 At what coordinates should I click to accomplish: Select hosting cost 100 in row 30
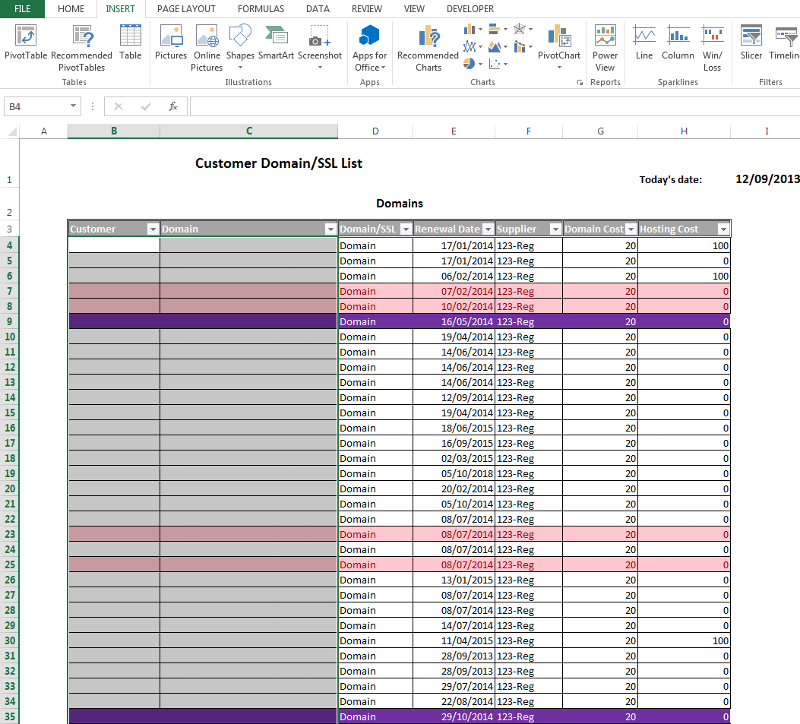click(x=684, y=640)
